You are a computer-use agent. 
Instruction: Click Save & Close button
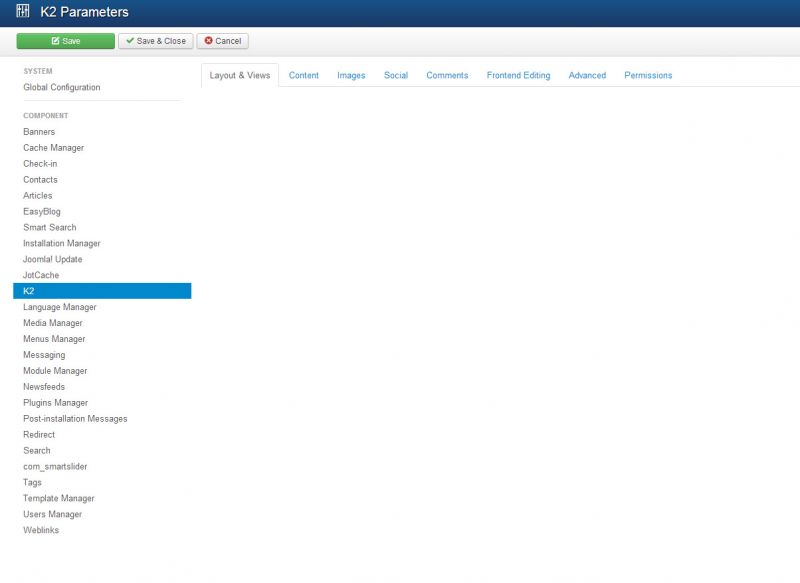[156, 41]
